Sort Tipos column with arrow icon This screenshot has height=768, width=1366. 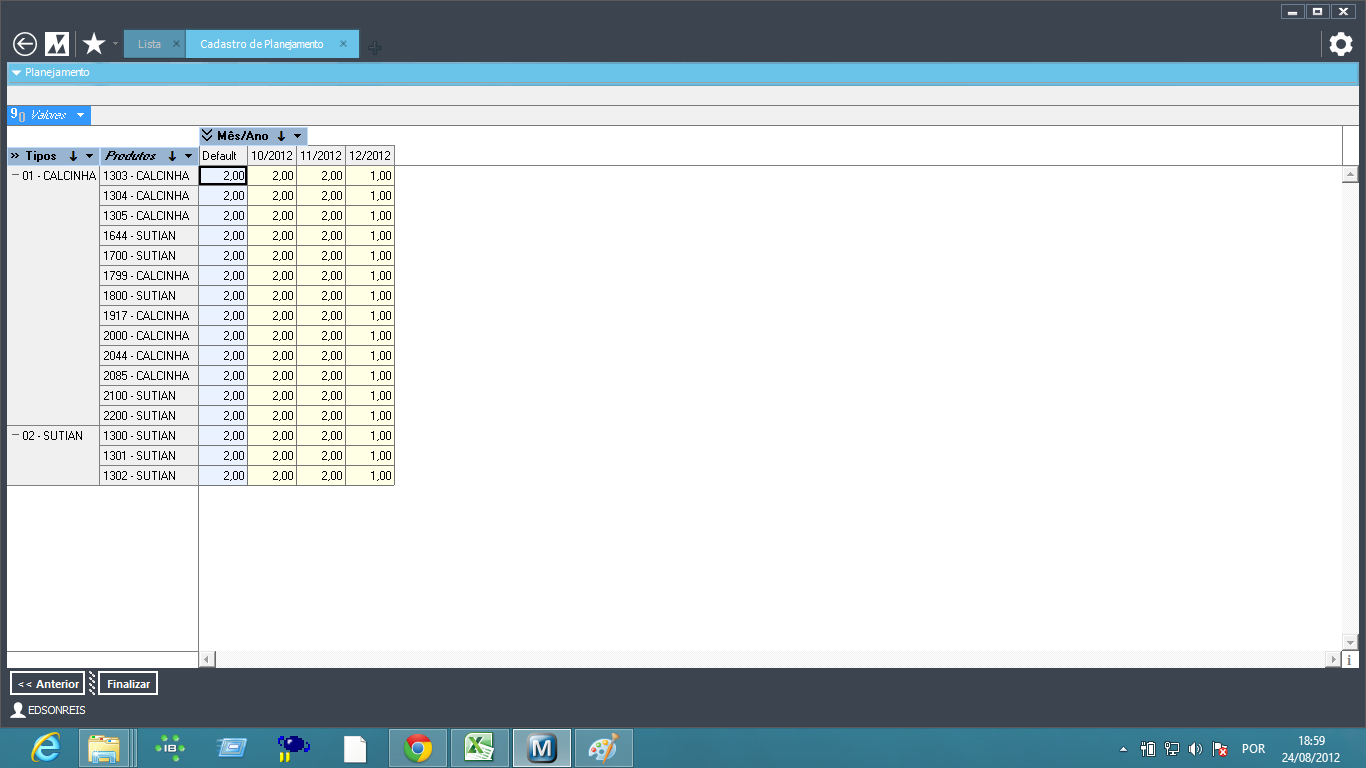[x=73, y=156]
